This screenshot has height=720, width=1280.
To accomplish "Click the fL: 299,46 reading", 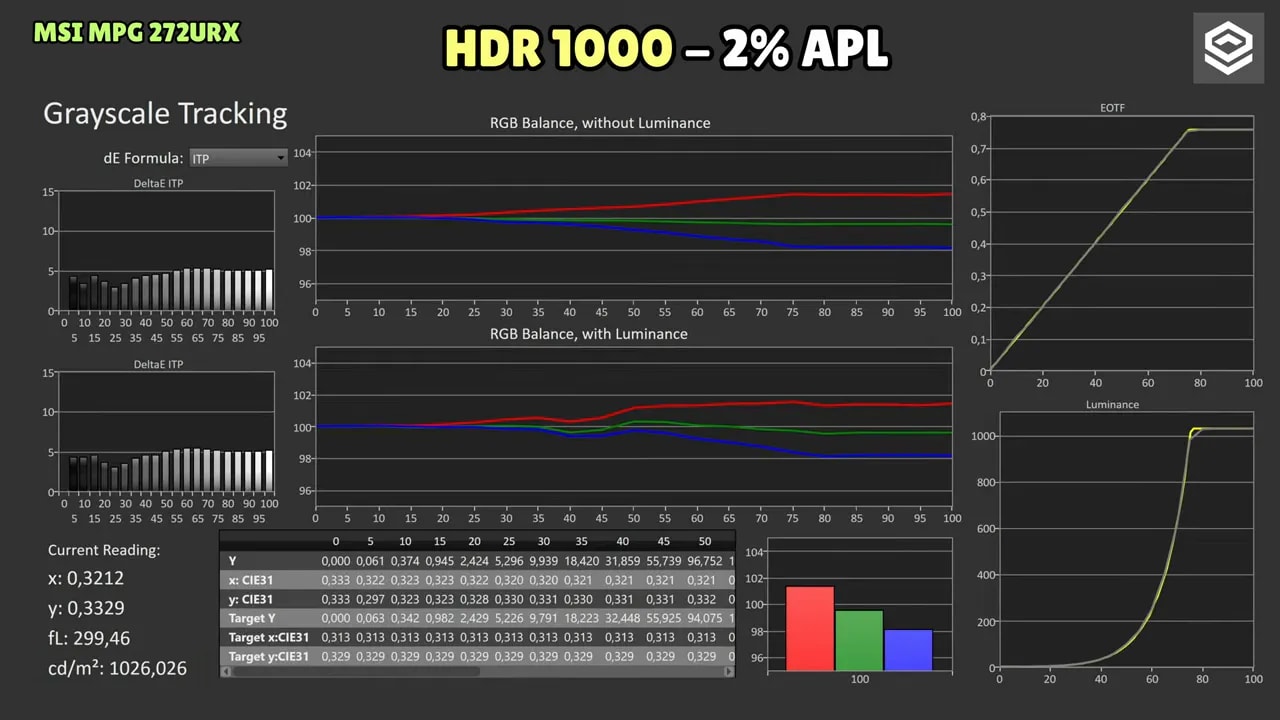I will [x=89, y=638].
